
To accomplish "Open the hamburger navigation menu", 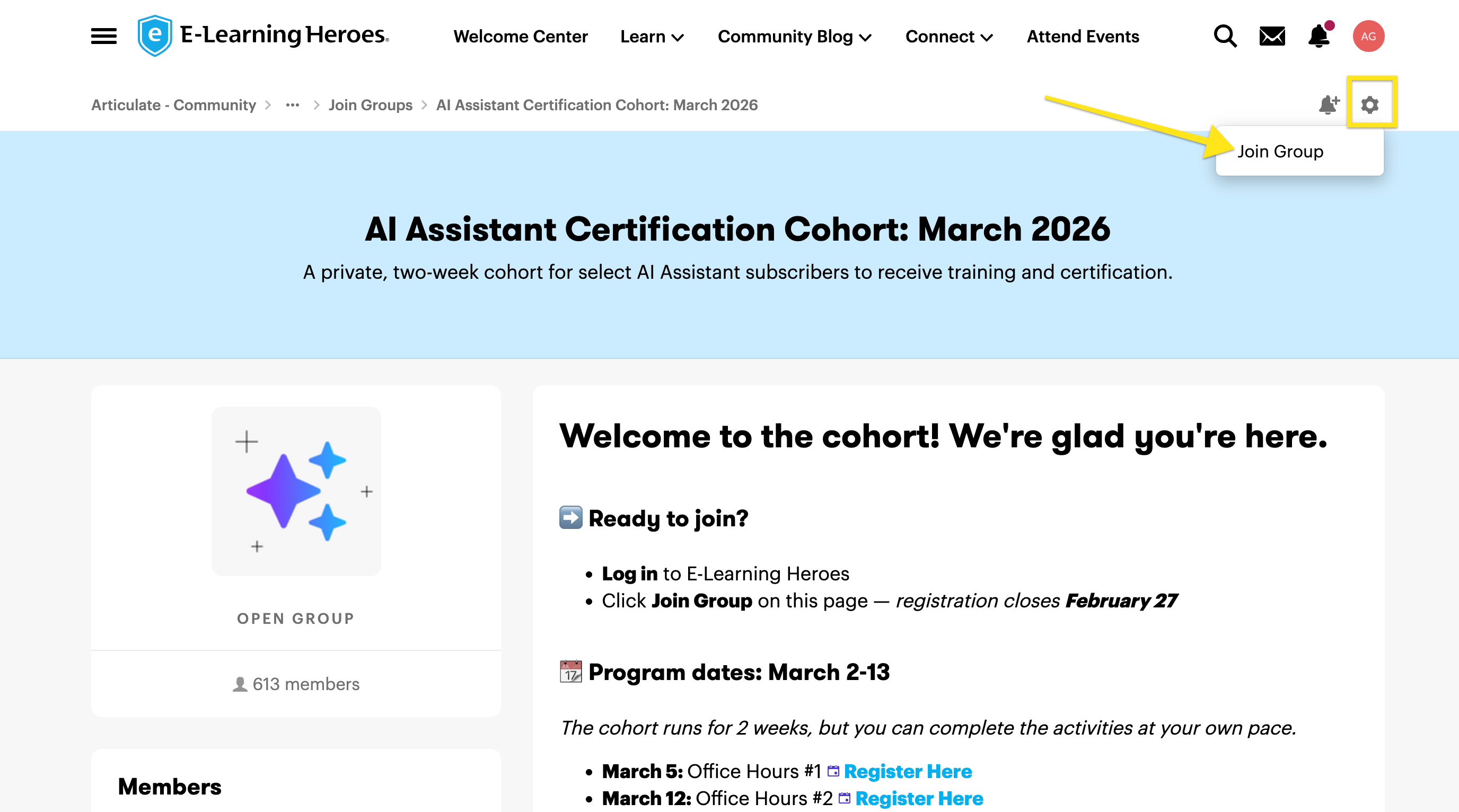I will click(x=104, y=36).
